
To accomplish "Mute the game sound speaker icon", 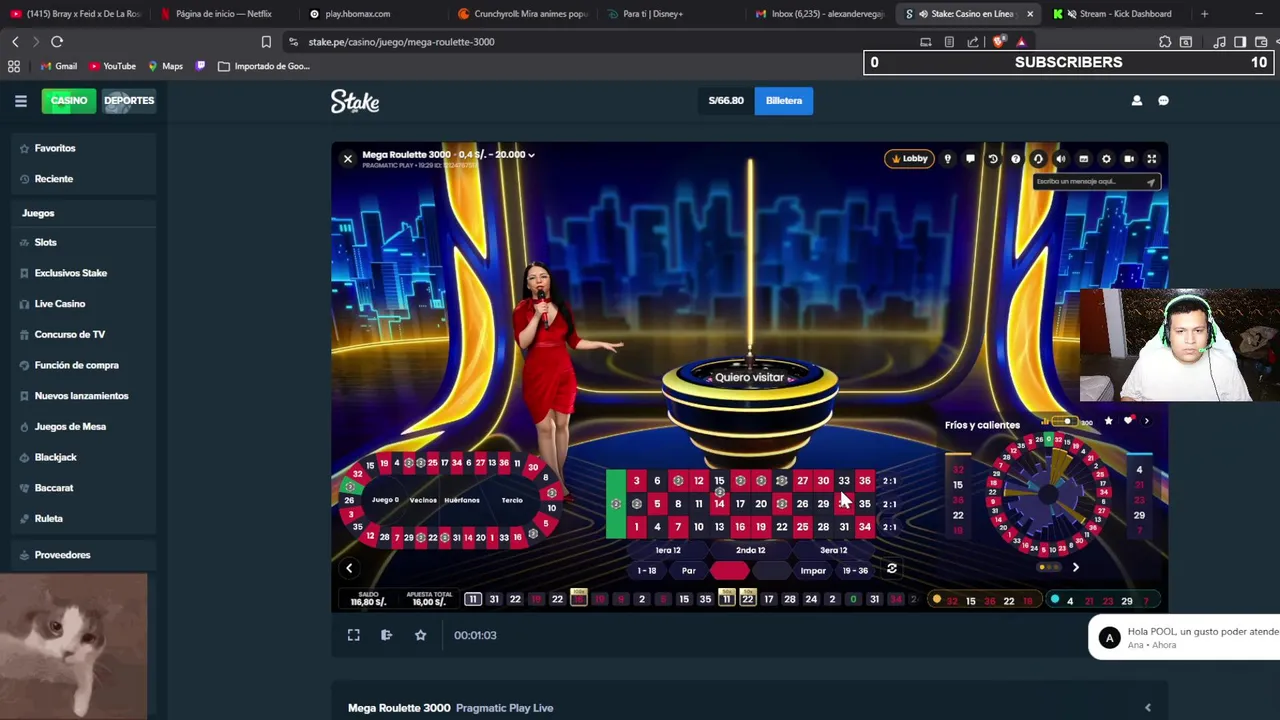I will pyautogui.click(x=1061, y=159).
